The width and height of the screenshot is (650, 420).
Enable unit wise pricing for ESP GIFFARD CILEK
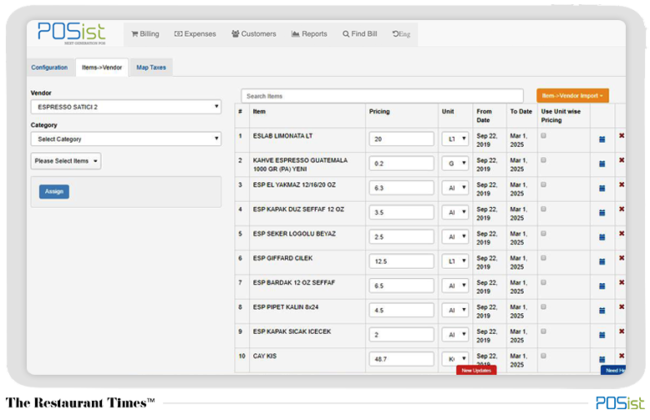543,258
